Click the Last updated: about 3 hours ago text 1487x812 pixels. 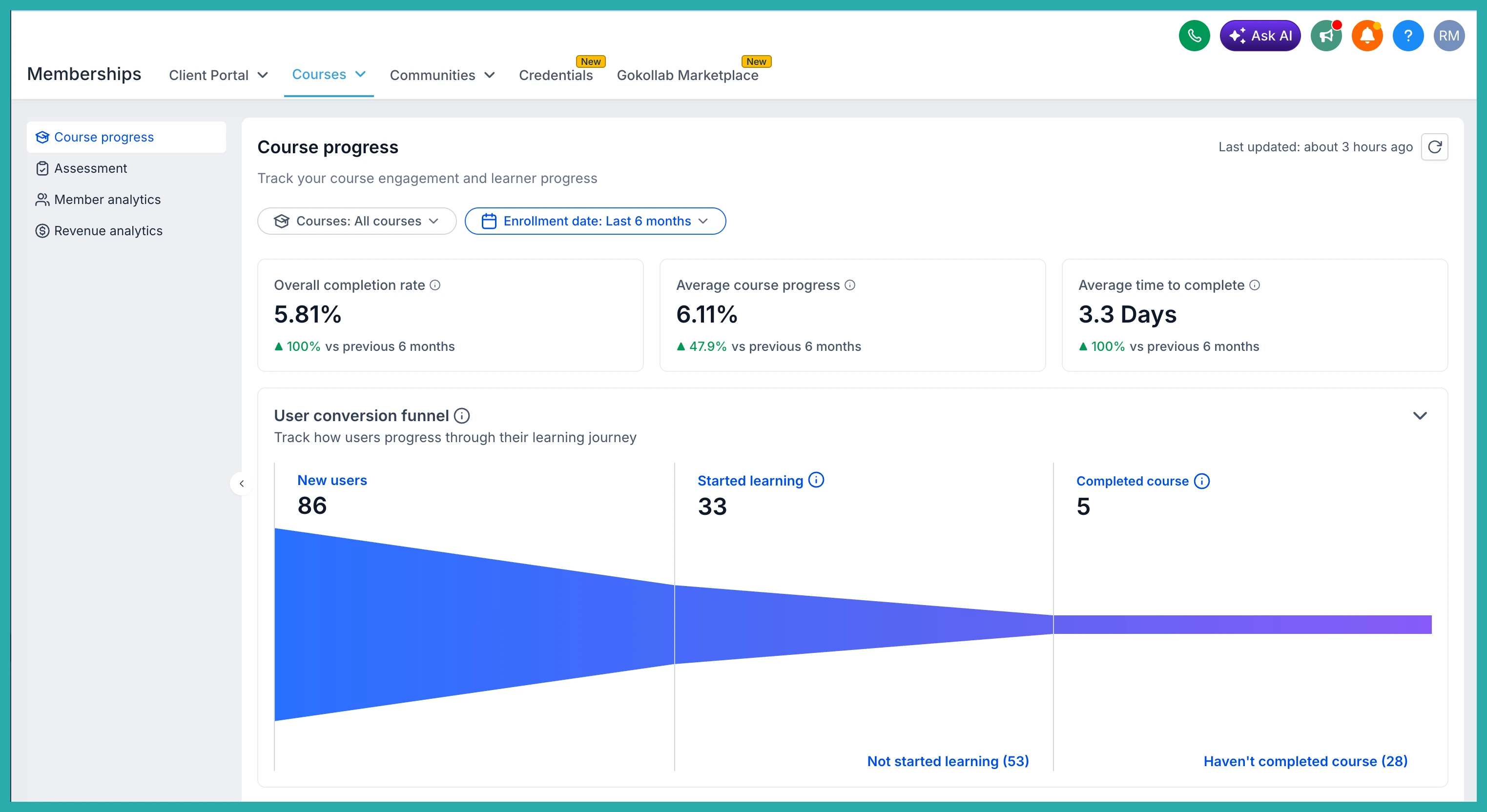coord(1316,147)
